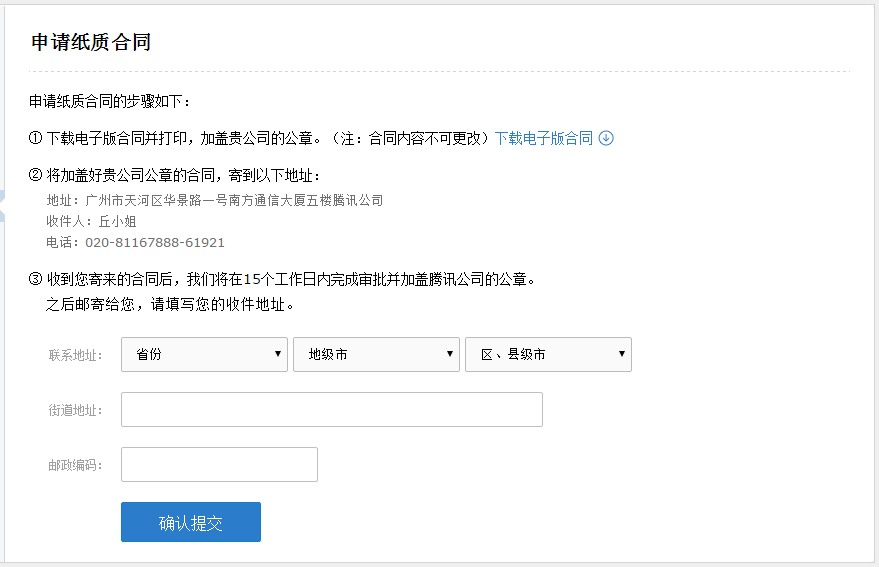Click the Guangzhou mailing address line
The image size is (879, 567).
215,200
